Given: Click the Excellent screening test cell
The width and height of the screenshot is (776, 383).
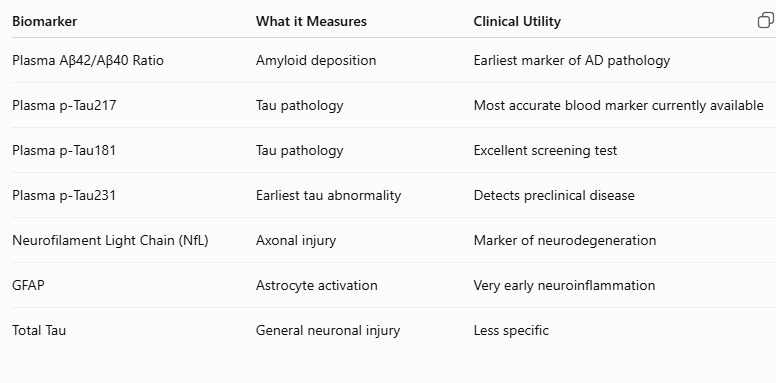Looking at the screenshot, I should pyautogui.click(x=545, y=150).
